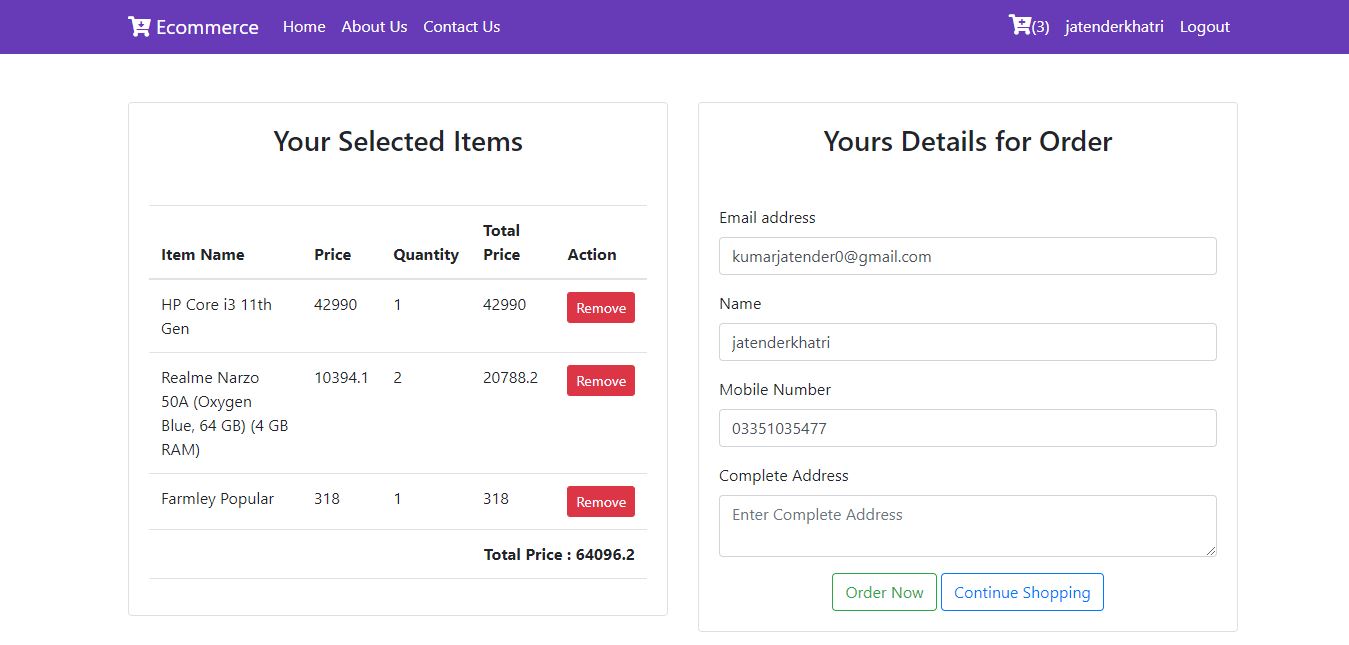
Task: Log out of the account
Action: pyautogui.click(x=1204, y=27)
